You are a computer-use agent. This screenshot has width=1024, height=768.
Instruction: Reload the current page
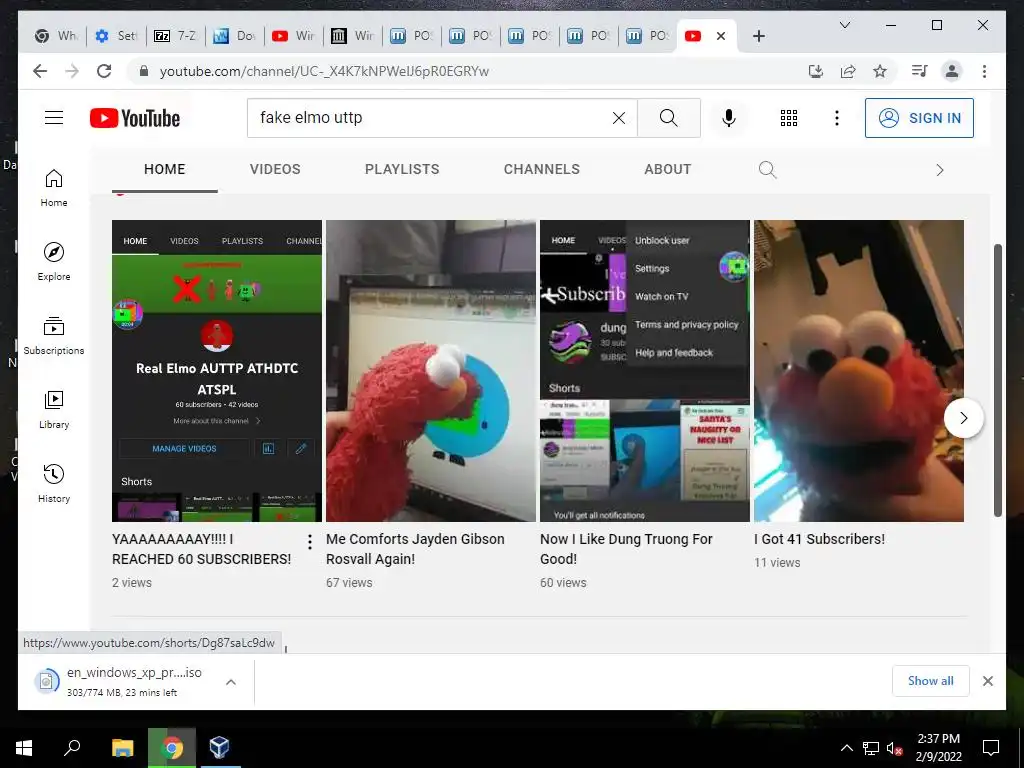(104, 71)
